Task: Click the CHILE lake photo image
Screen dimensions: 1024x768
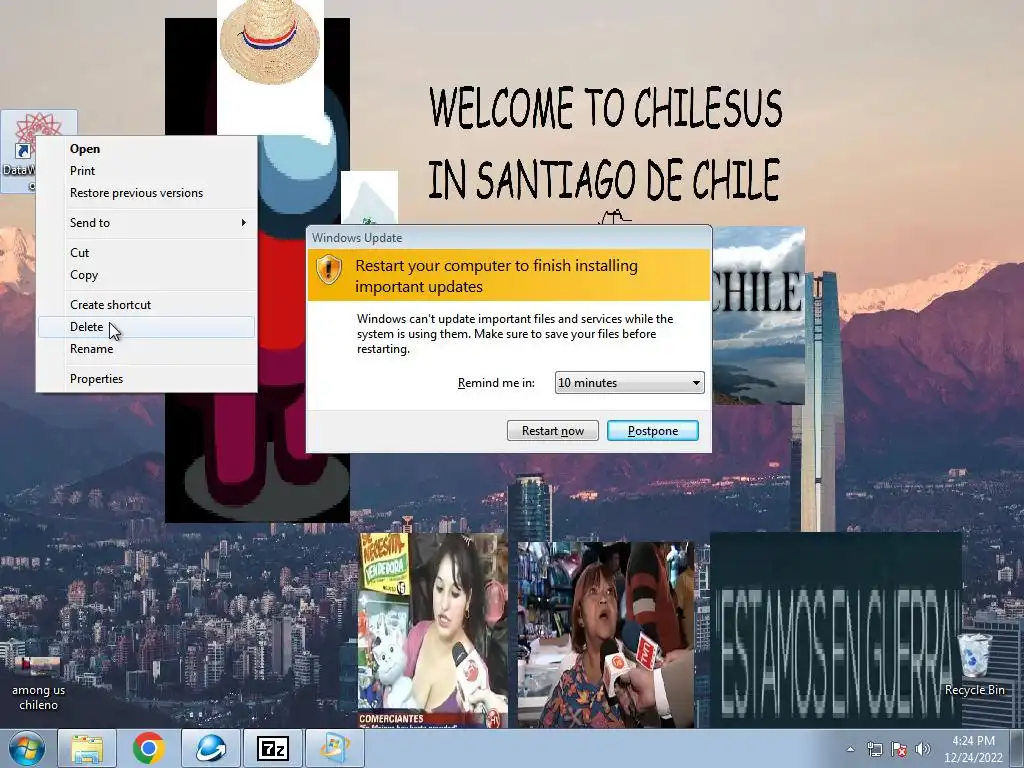Action: pos(758,315)
